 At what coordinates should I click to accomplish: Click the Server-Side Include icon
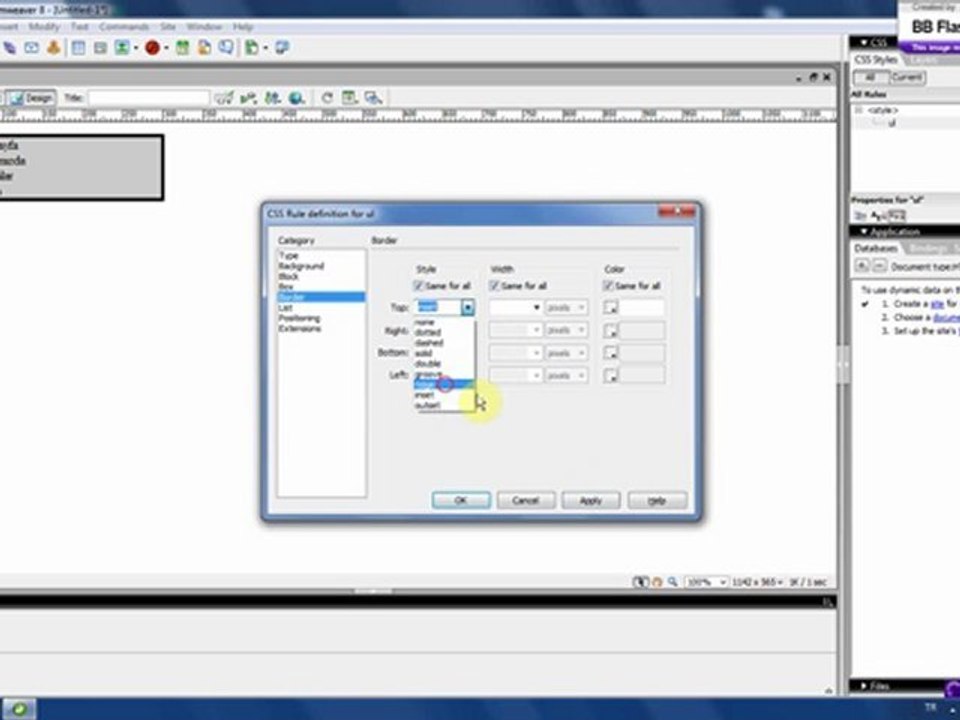pyautogui.click(x=204, y=48)
